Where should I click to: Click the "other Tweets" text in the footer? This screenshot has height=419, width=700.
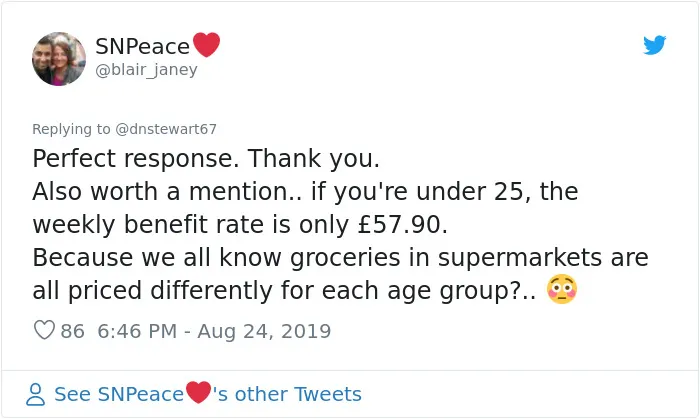[x=298, y=394]
